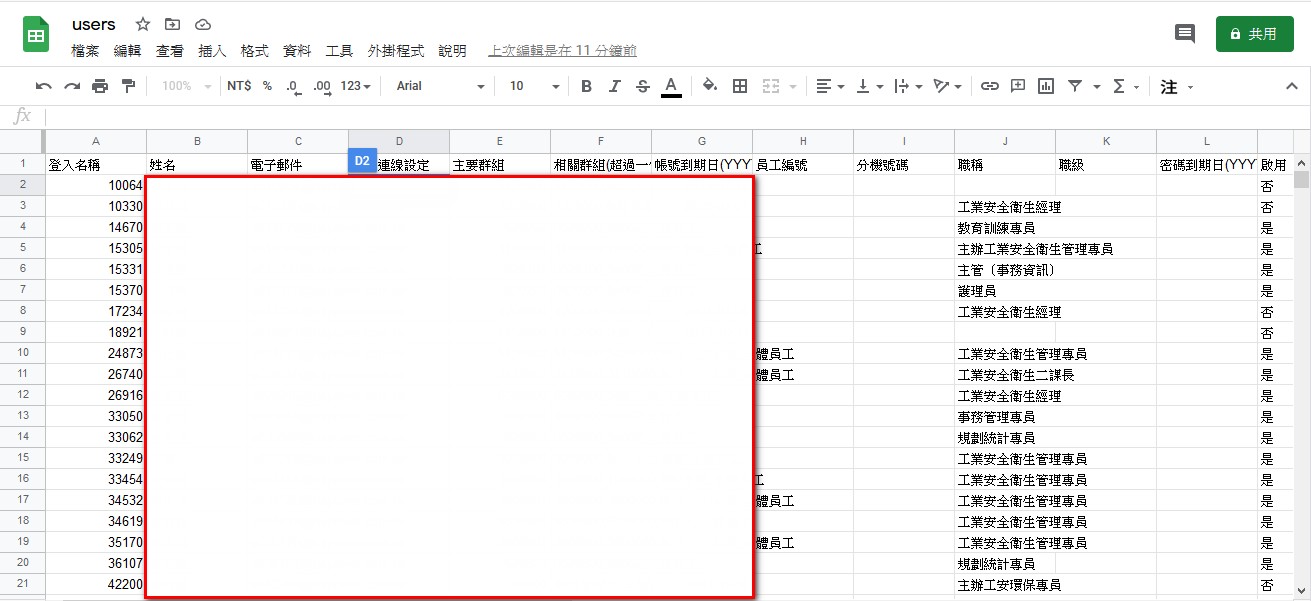
Task: Open the 外掛程式 menu
Action: point(396,51)
